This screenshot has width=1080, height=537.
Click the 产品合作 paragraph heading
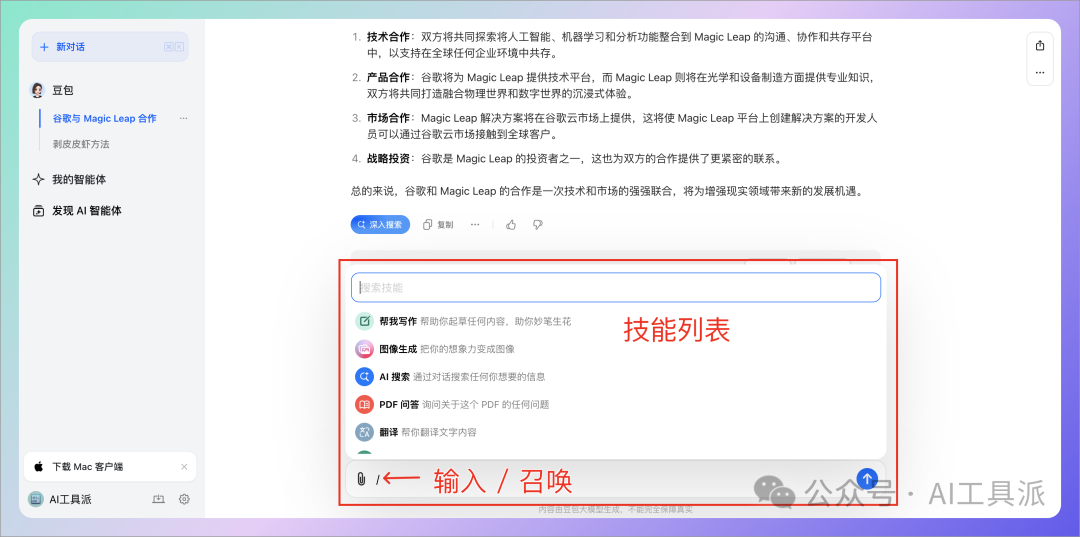388,78
